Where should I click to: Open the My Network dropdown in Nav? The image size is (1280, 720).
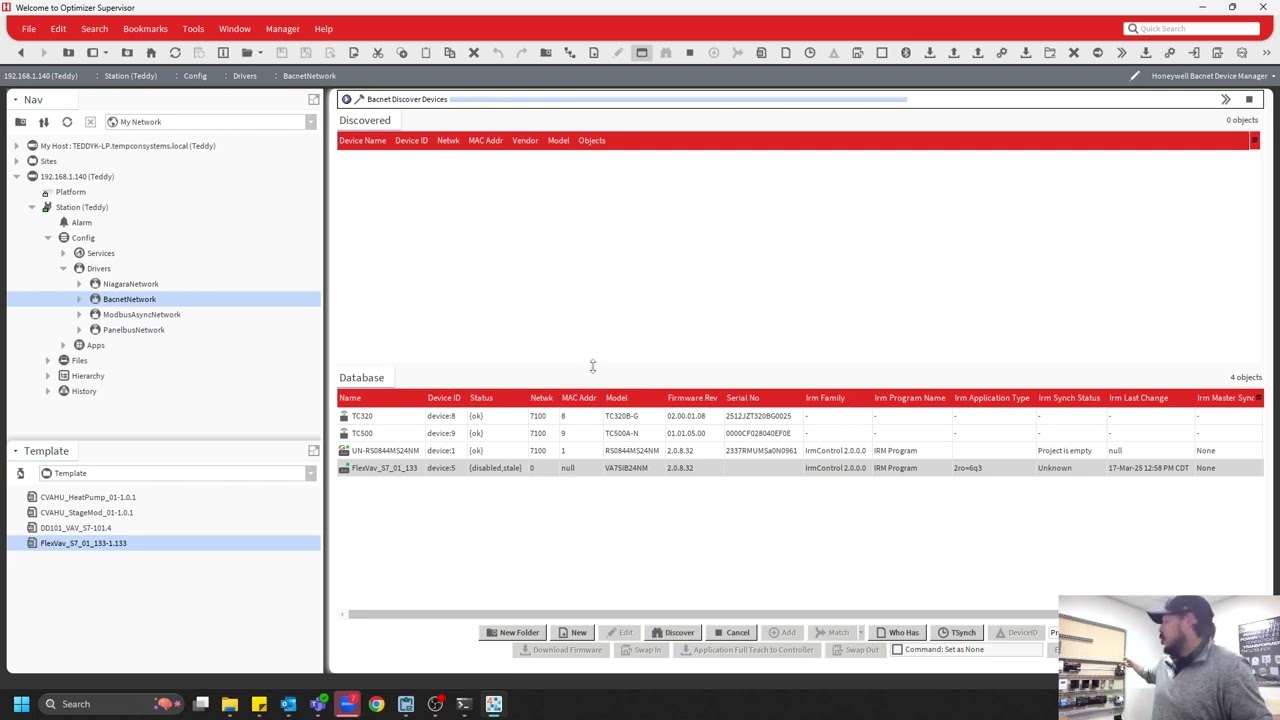coord(311,122)
